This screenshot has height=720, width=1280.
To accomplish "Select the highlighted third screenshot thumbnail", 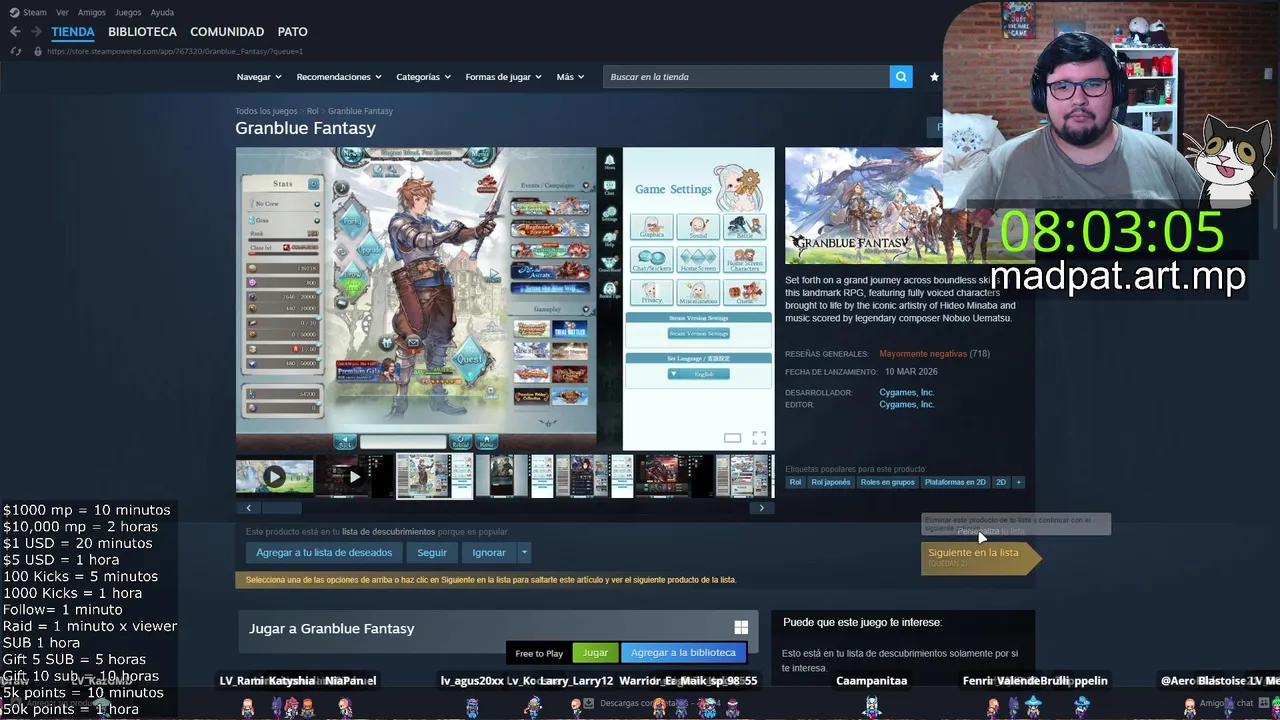I will [x=434, y=476].
